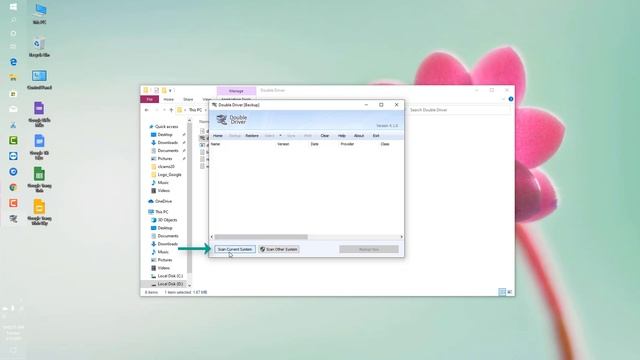The width and height of the screenshot is (640, 360).
Task: Switch Explorer to details view icon
Action: [x=502, y=292]
